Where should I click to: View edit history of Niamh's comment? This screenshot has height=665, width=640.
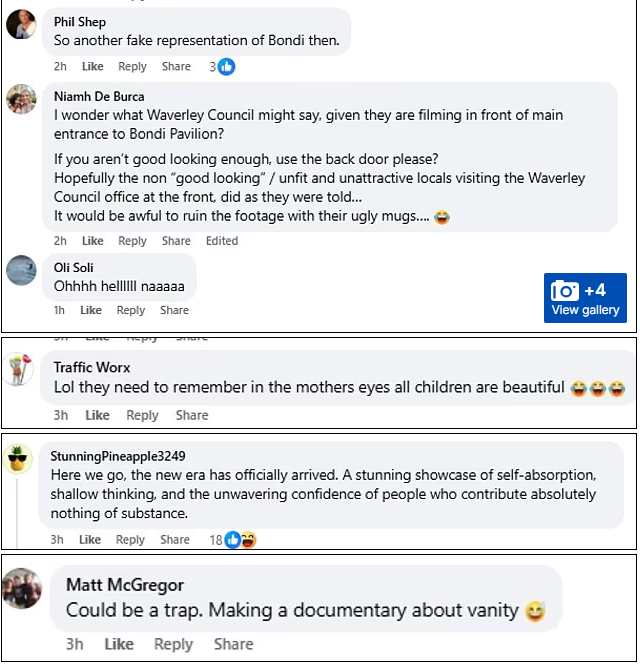(222, 241)
